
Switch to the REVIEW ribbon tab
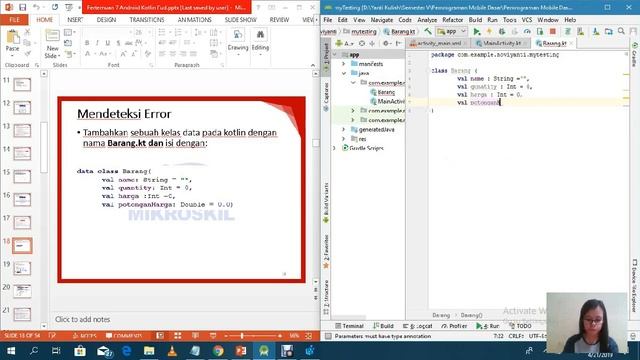[279, 20]
